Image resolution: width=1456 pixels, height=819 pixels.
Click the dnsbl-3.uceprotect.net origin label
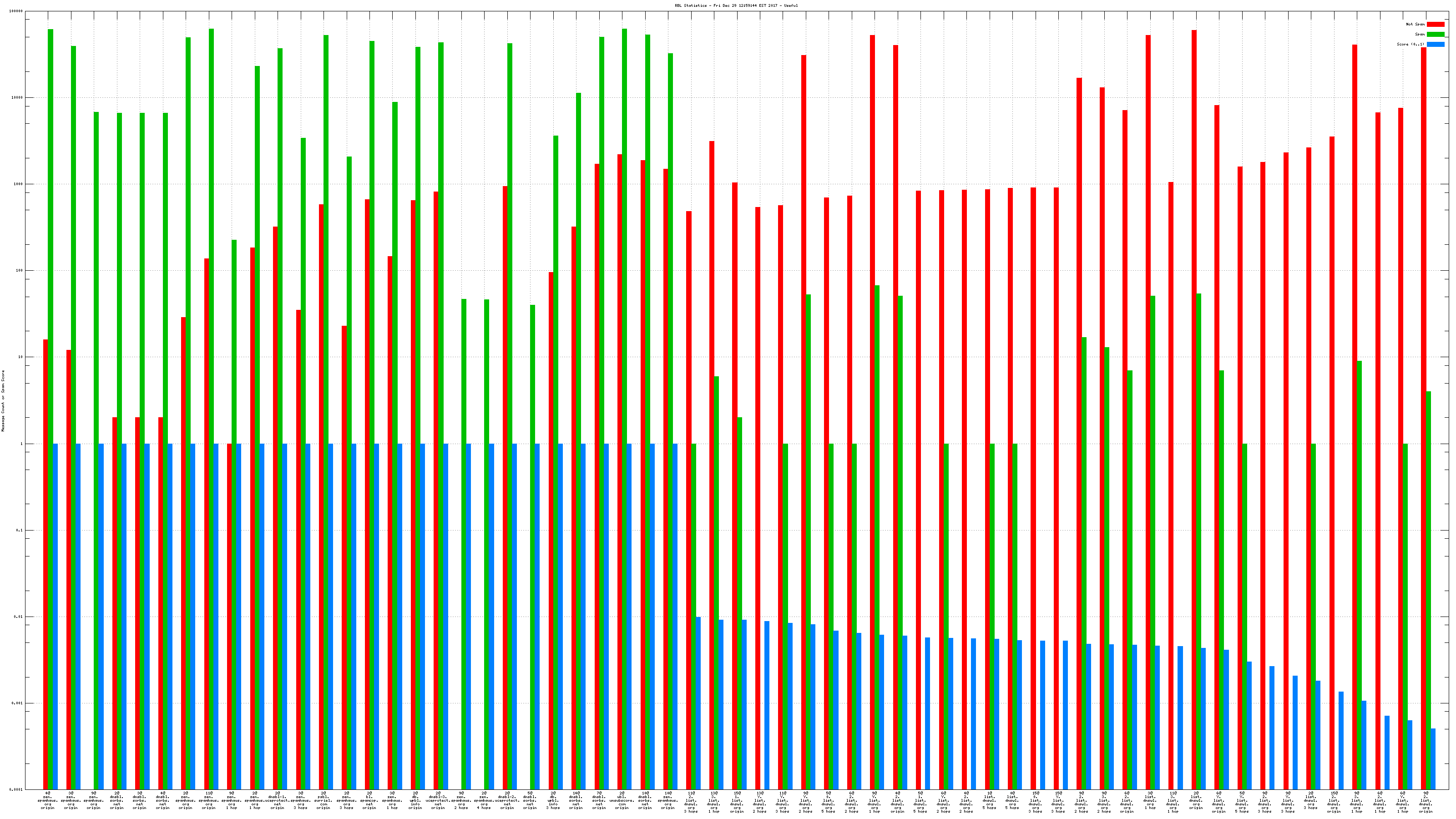click(x=438, y=800)
